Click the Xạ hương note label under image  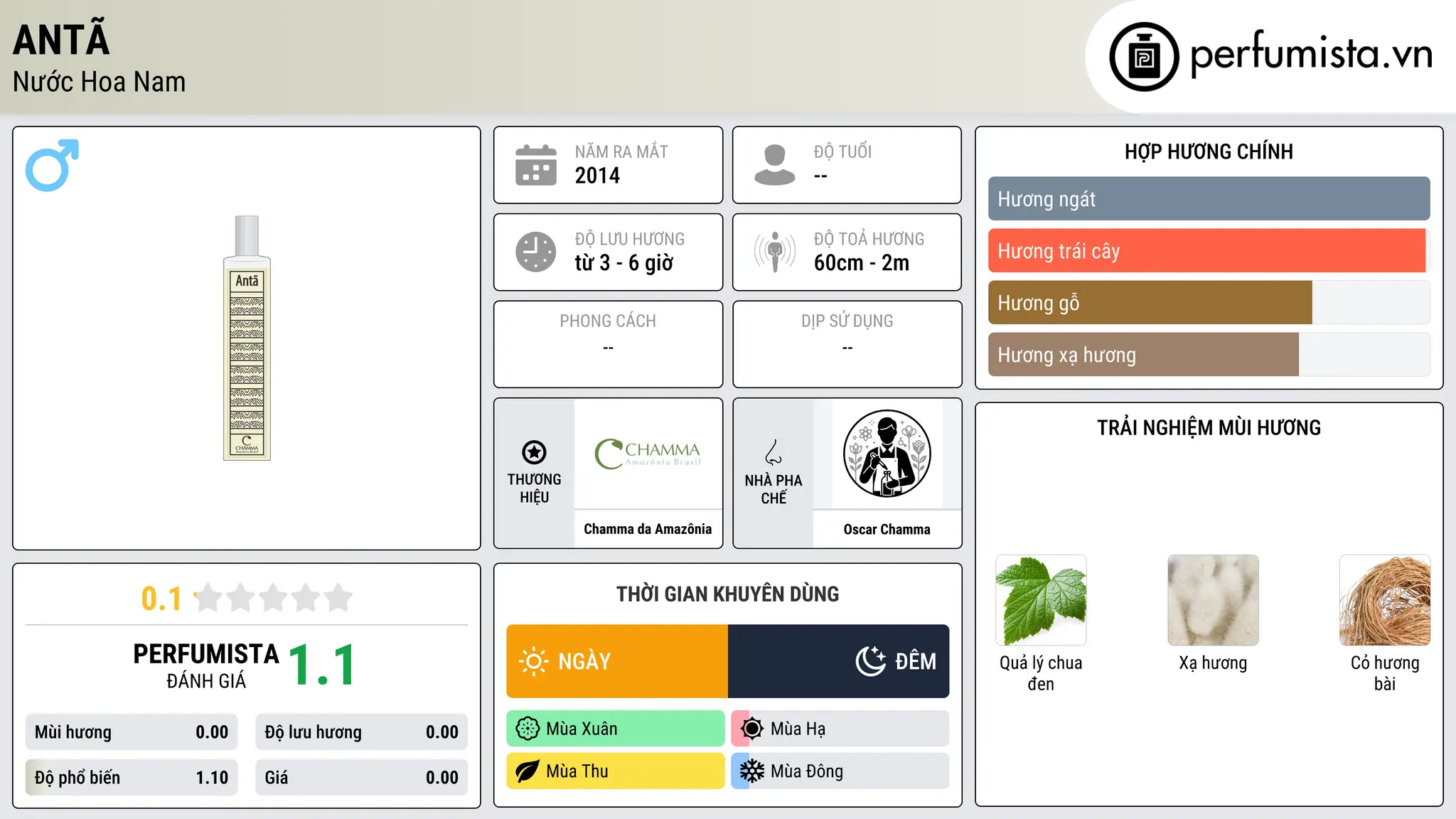[1213, 663]
